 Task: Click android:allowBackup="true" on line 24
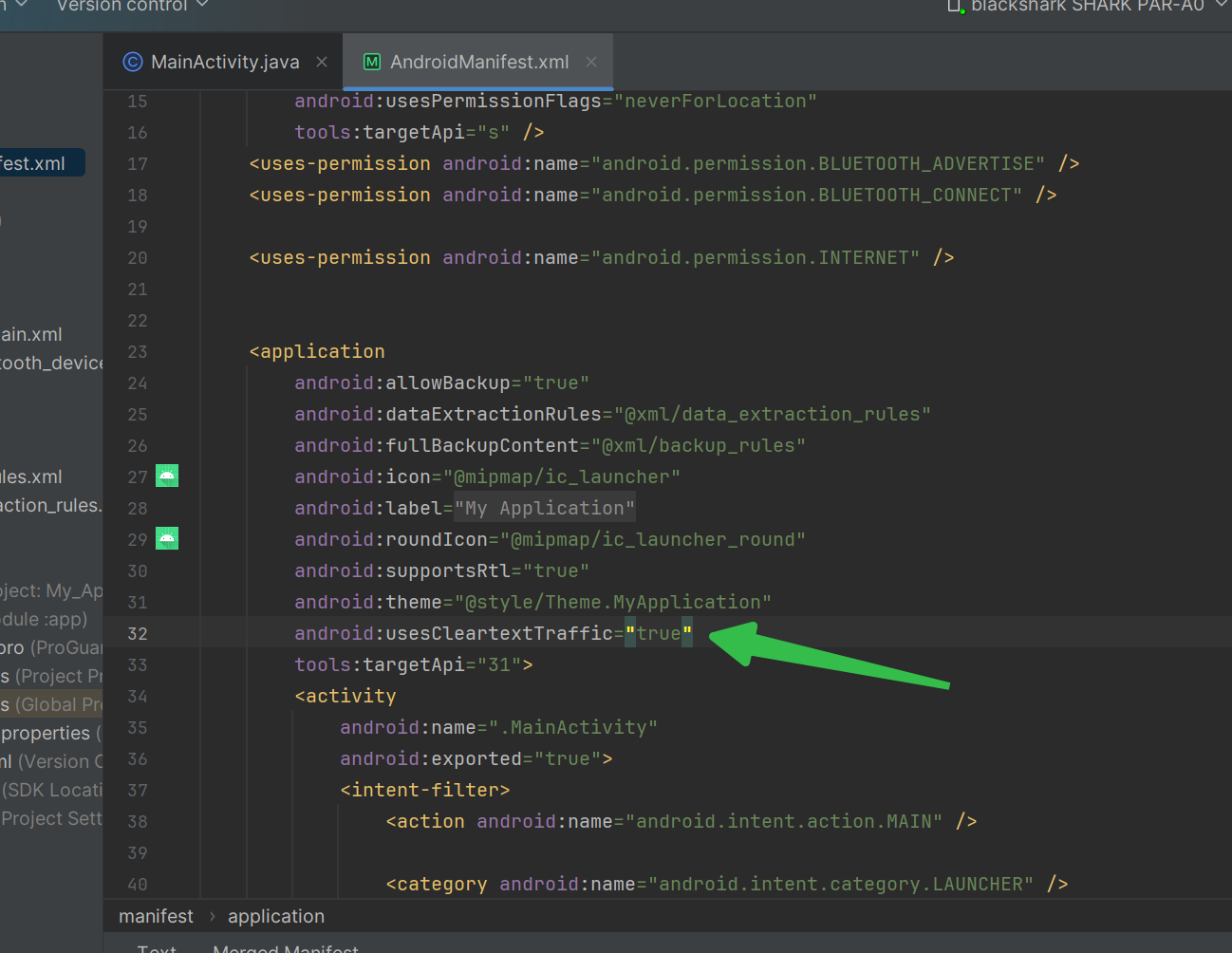tap(442, 383)
